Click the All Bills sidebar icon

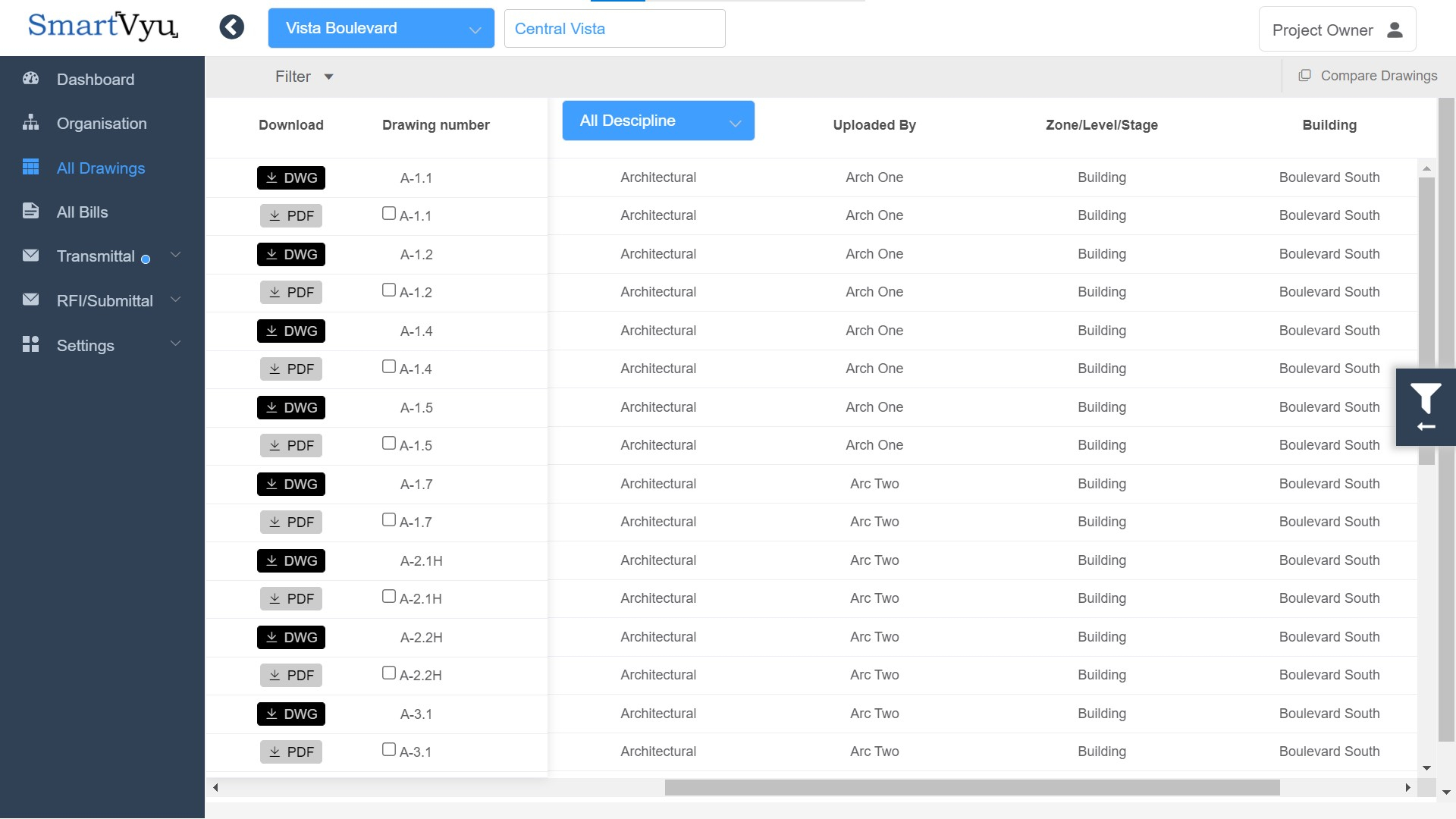click(29, 211)
